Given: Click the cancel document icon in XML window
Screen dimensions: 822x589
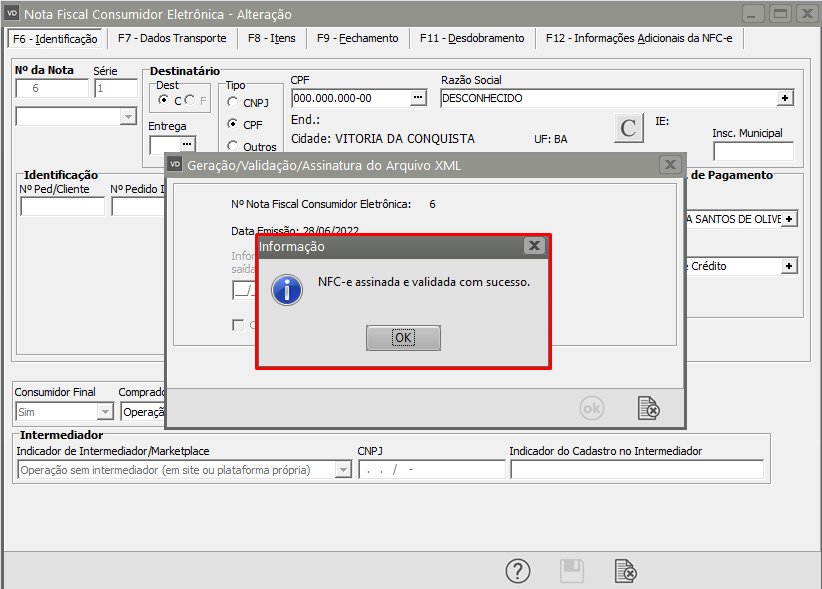Looking at the screenshot, I should [648, 408].
